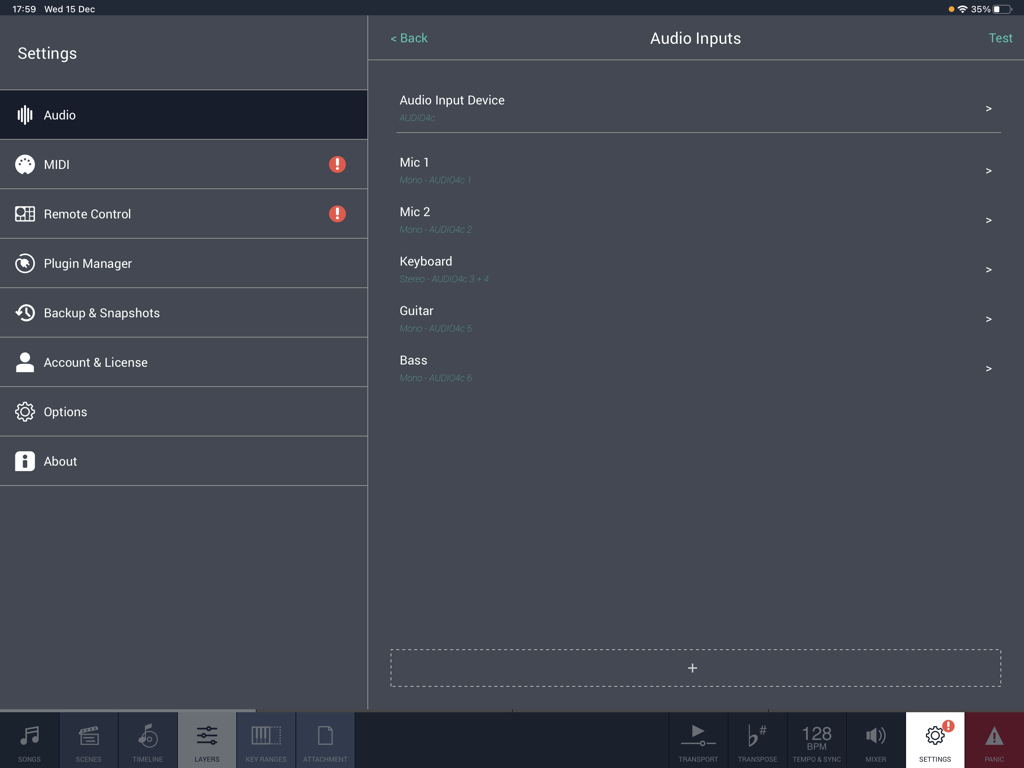
Task: Select the Layers icon
Action: (x=206, y=740)
